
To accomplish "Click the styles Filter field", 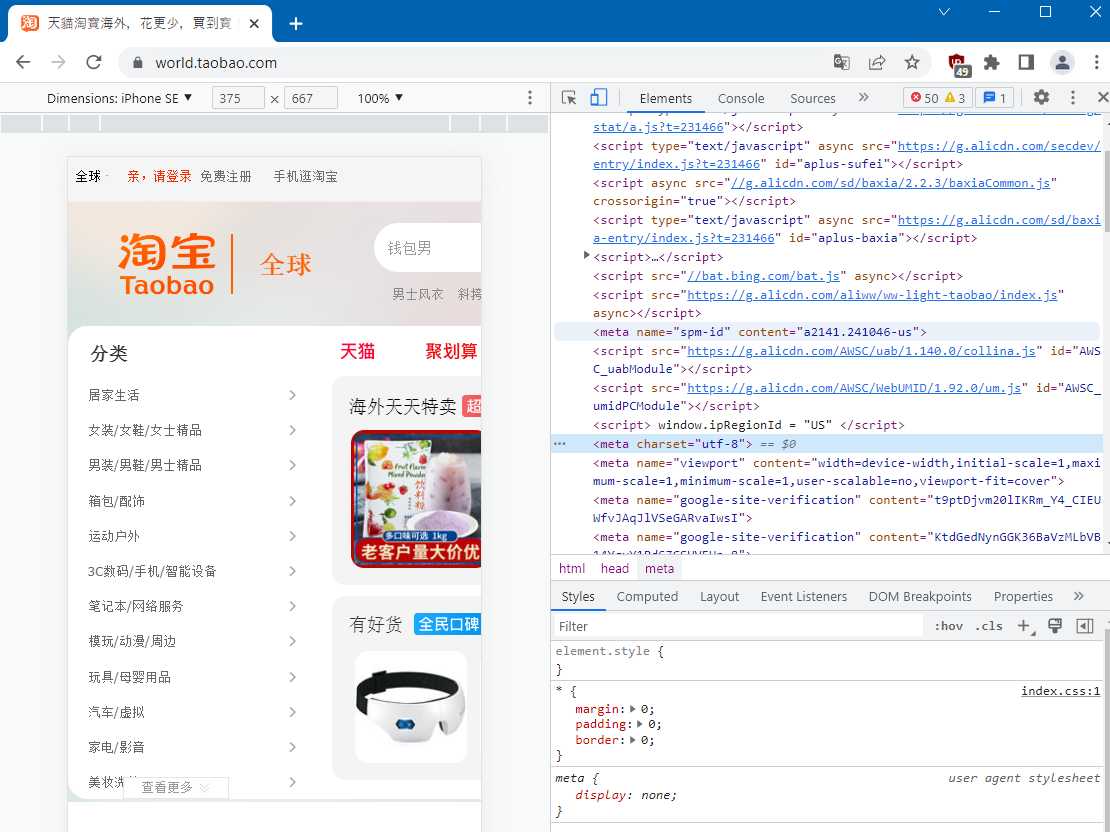I will [736, 626].
